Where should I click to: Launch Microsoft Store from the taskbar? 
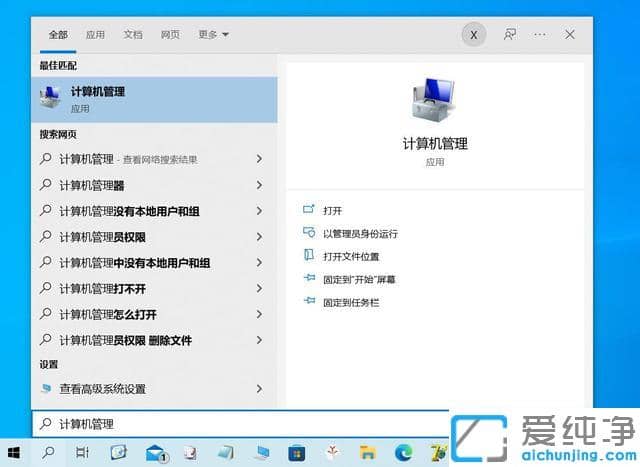pos(297,453)
